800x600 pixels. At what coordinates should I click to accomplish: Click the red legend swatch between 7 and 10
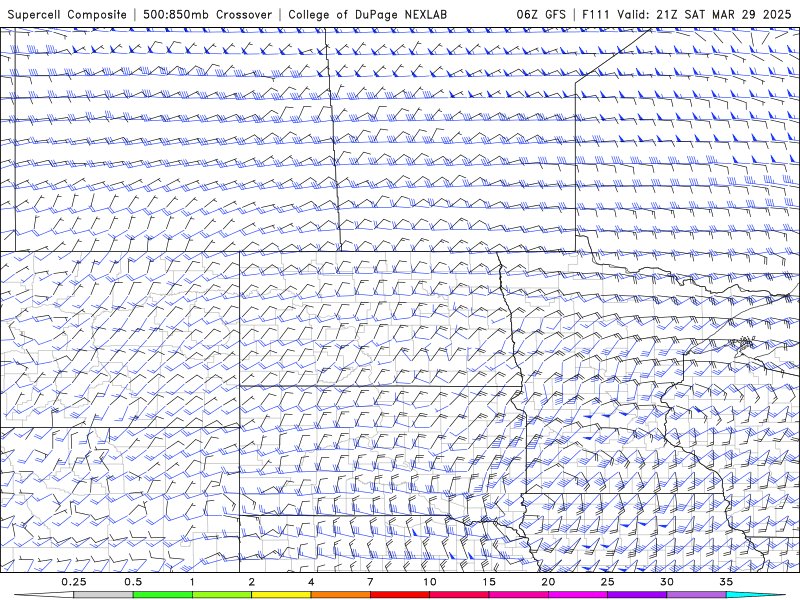pyautogui.click(x=399, y=595)
